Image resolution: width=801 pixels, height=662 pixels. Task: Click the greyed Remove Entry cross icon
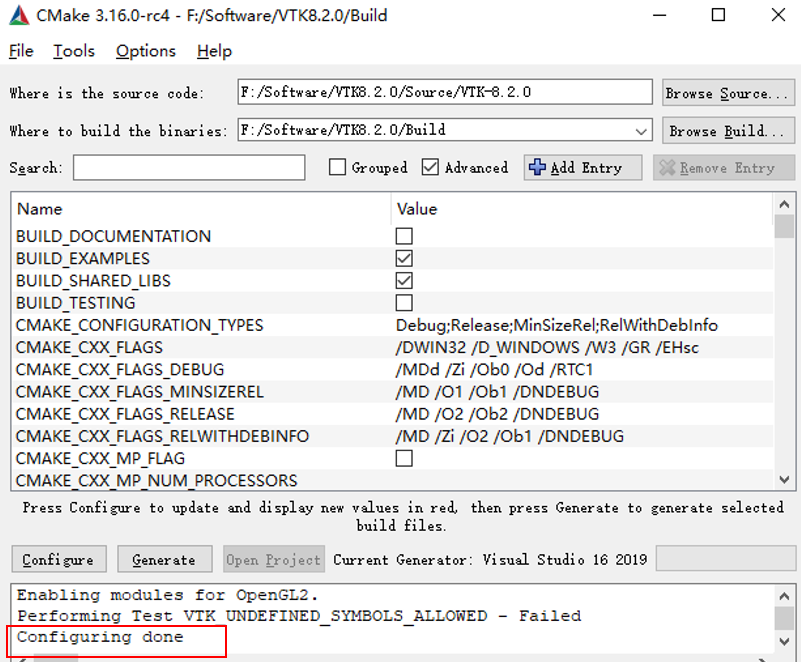[667, 167]
